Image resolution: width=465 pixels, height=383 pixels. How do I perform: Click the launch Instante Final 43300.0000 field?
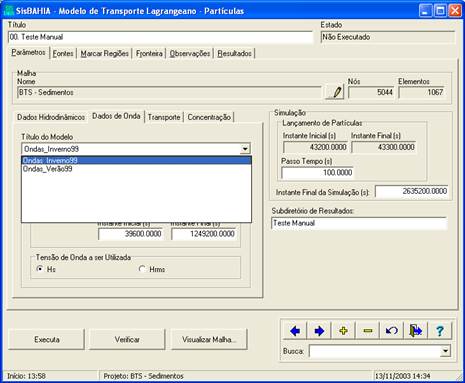pos(383,147)
